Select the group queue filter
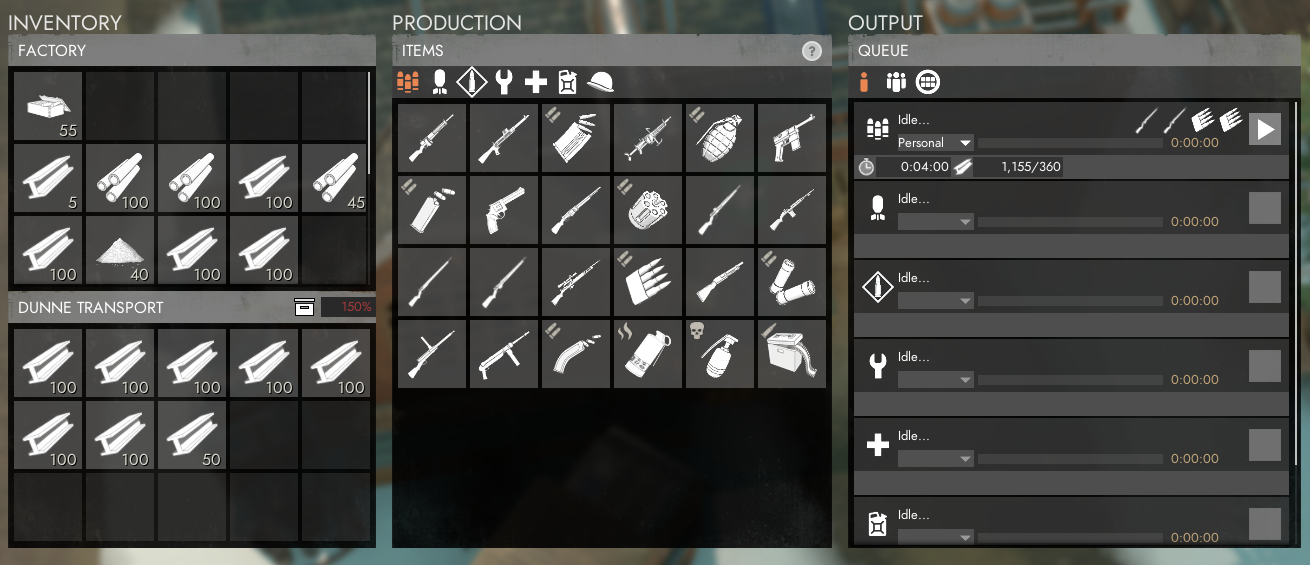 [x=896, y=82]
